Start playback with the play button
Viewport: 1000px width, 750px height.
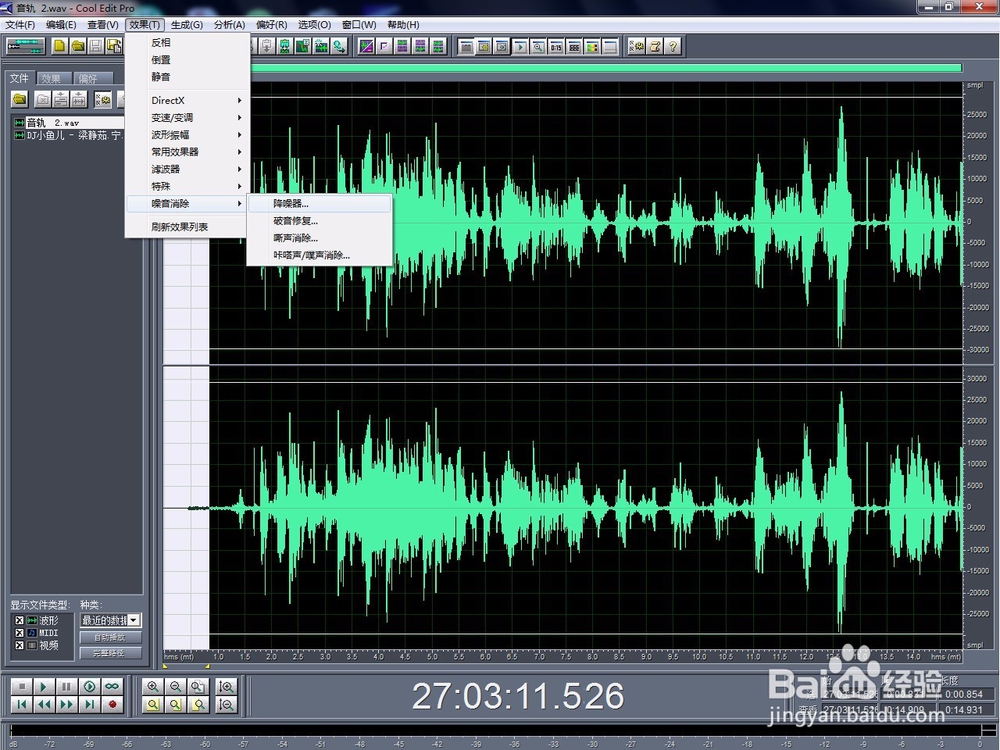[x=43, y=686]
